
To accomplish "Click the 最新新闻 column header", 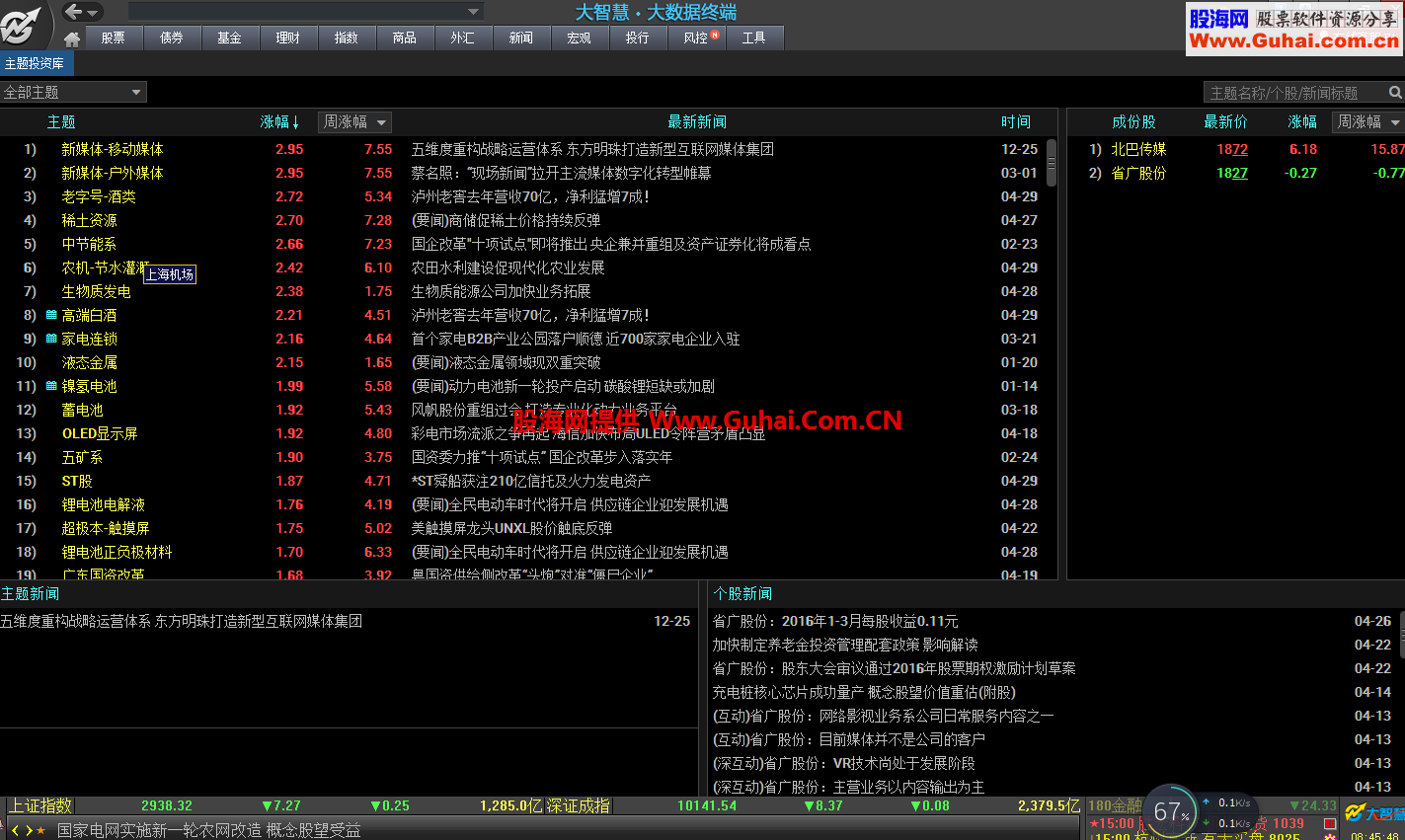I will (697, 121).
